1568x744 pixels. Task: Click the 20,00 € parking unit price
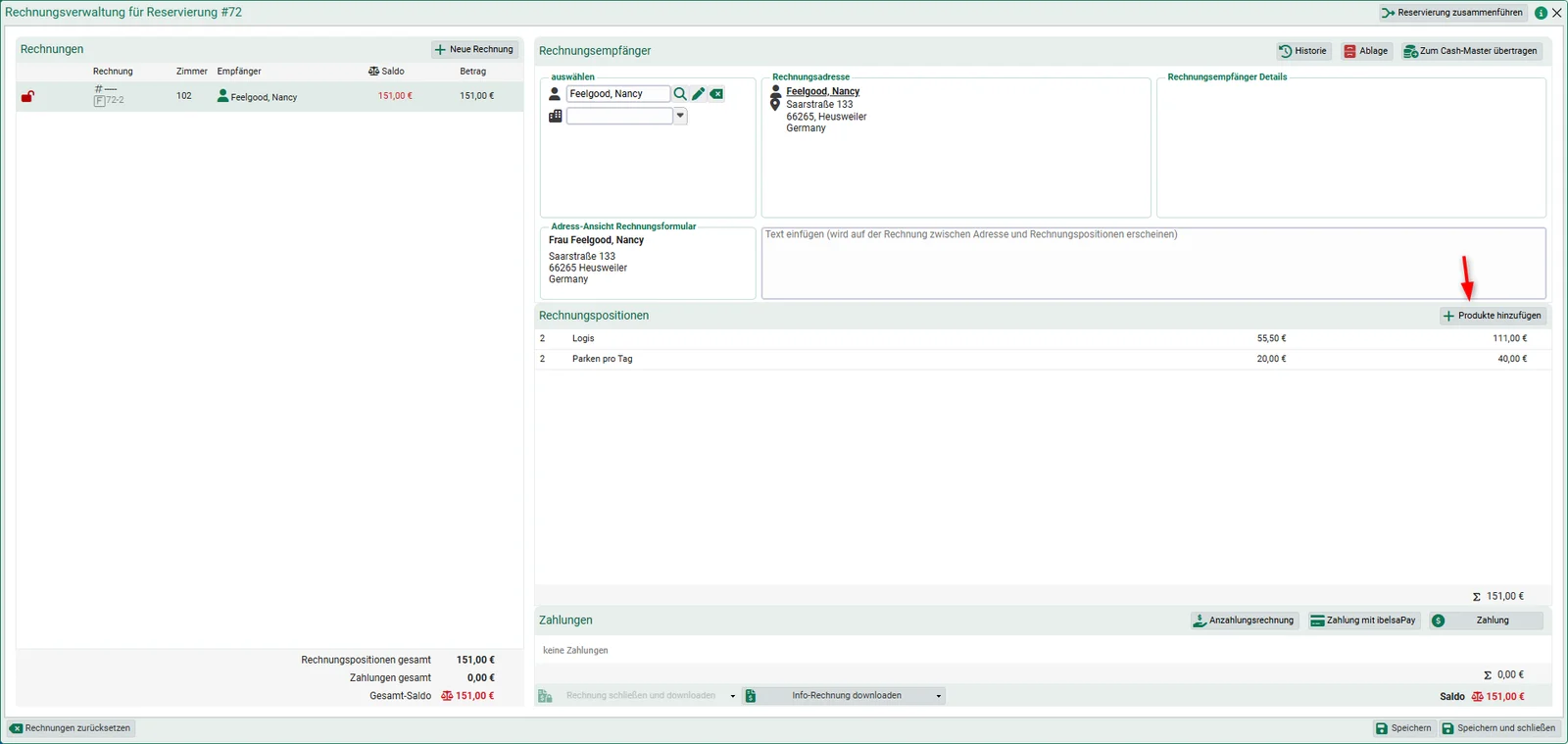[x=1271, y=359]
